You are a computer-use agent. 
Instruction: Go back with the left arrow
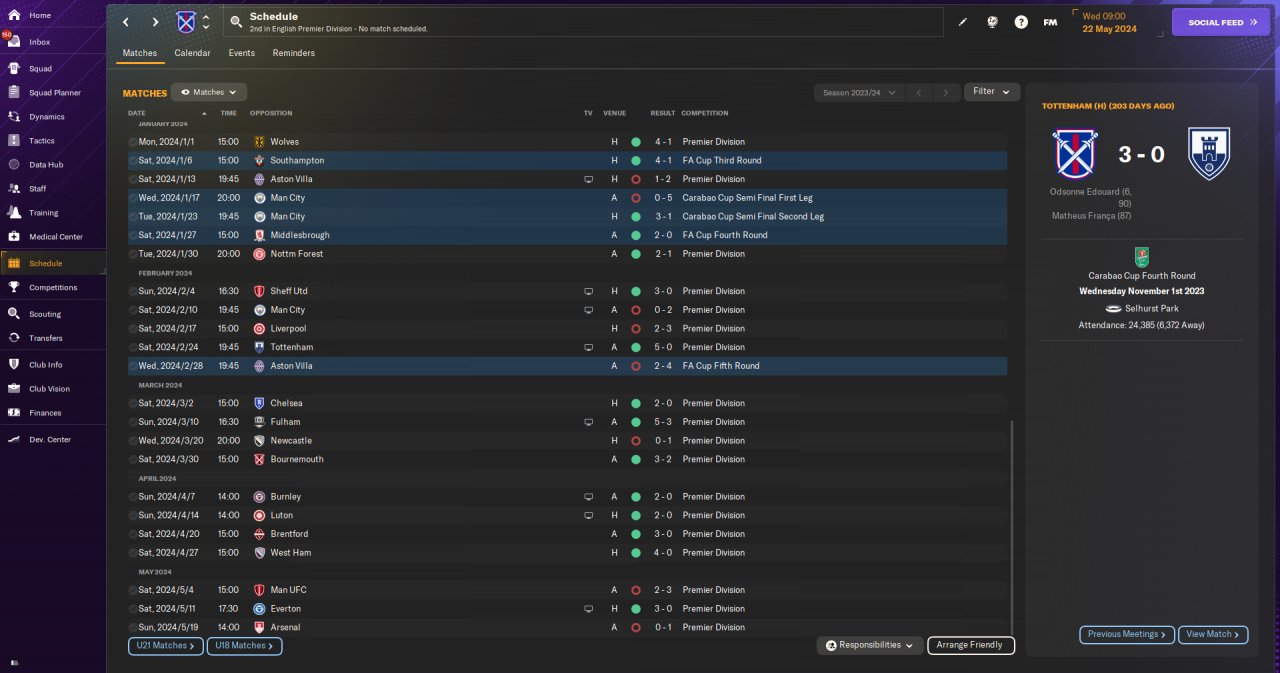click(x=126, y=22)
